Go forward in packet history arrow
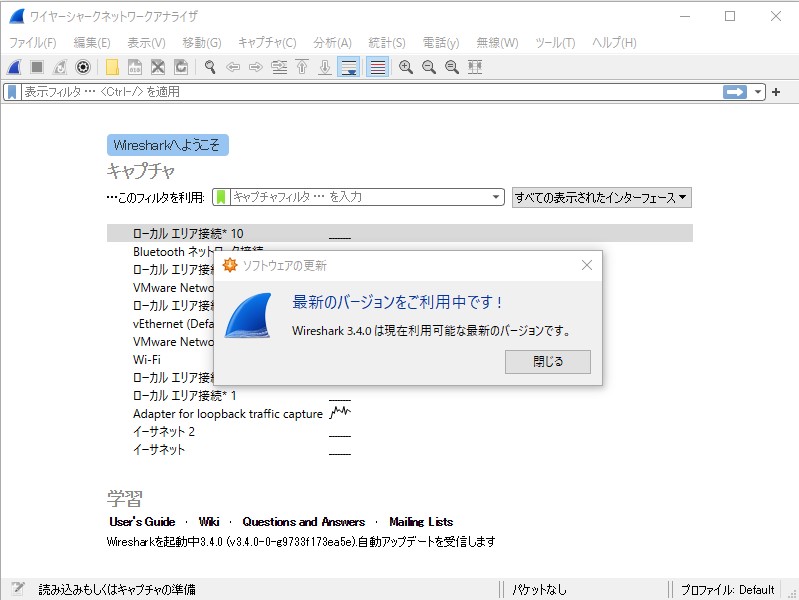The image size is (799, 600). coord(256,67)
